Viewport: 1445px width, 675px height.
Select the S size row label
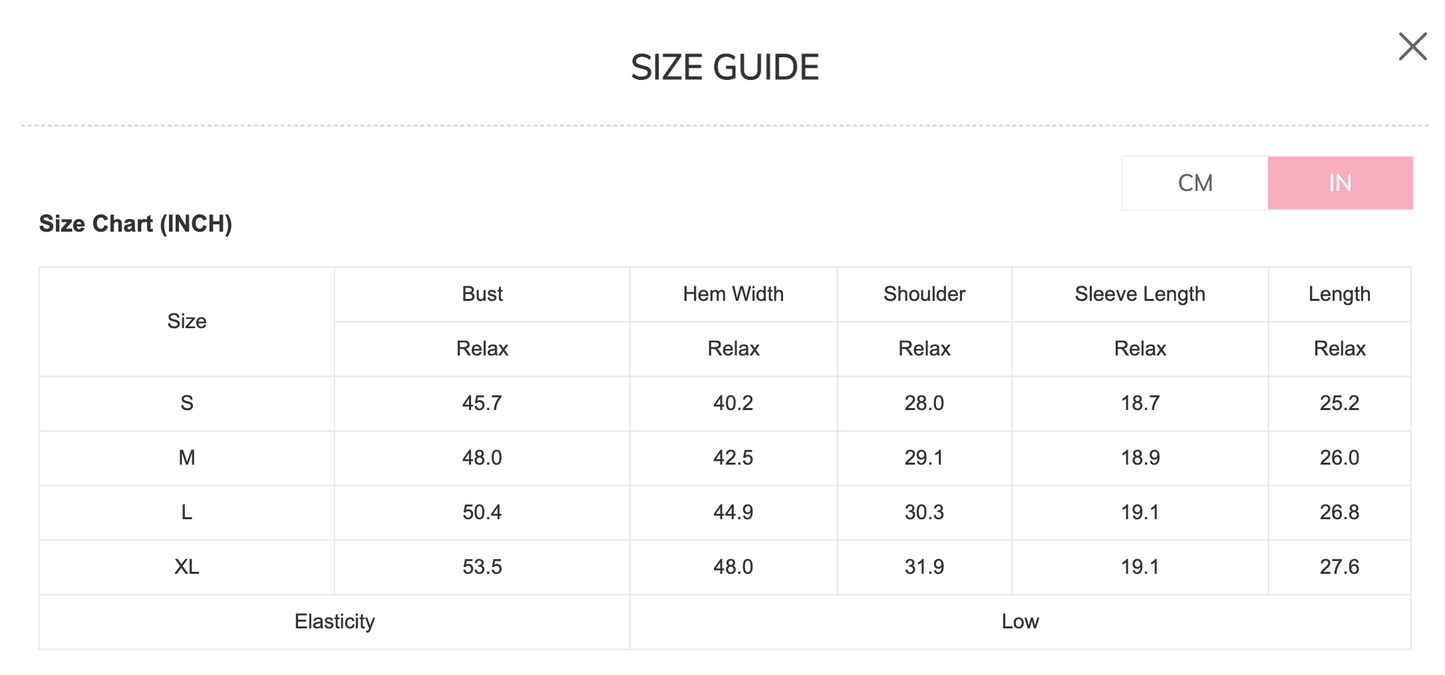coord(187,403)
